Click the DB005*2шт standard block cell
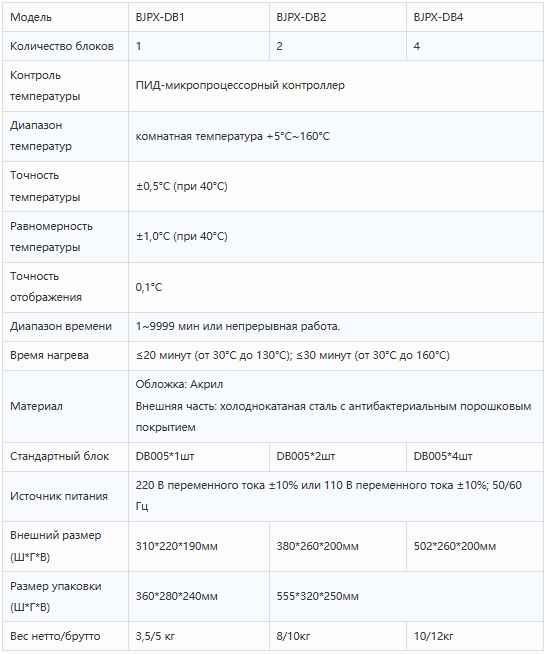546x654 pixels. (x=338, y=456)
